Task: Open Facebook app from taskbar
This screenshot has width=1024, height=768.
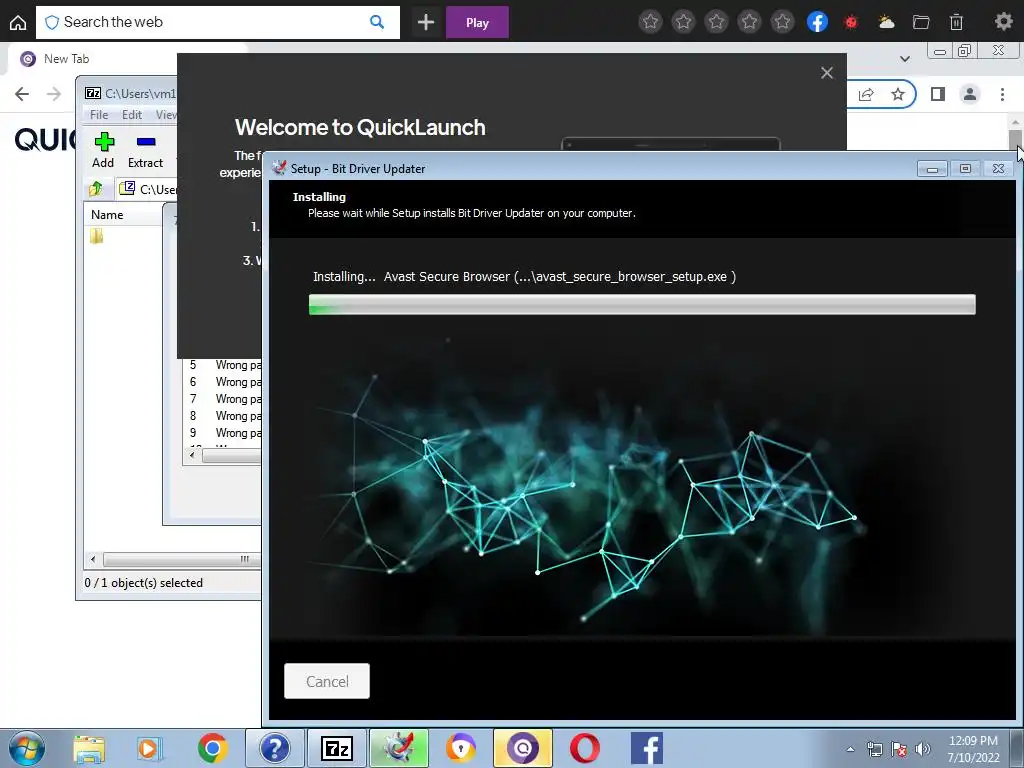Action: [647, 748]
